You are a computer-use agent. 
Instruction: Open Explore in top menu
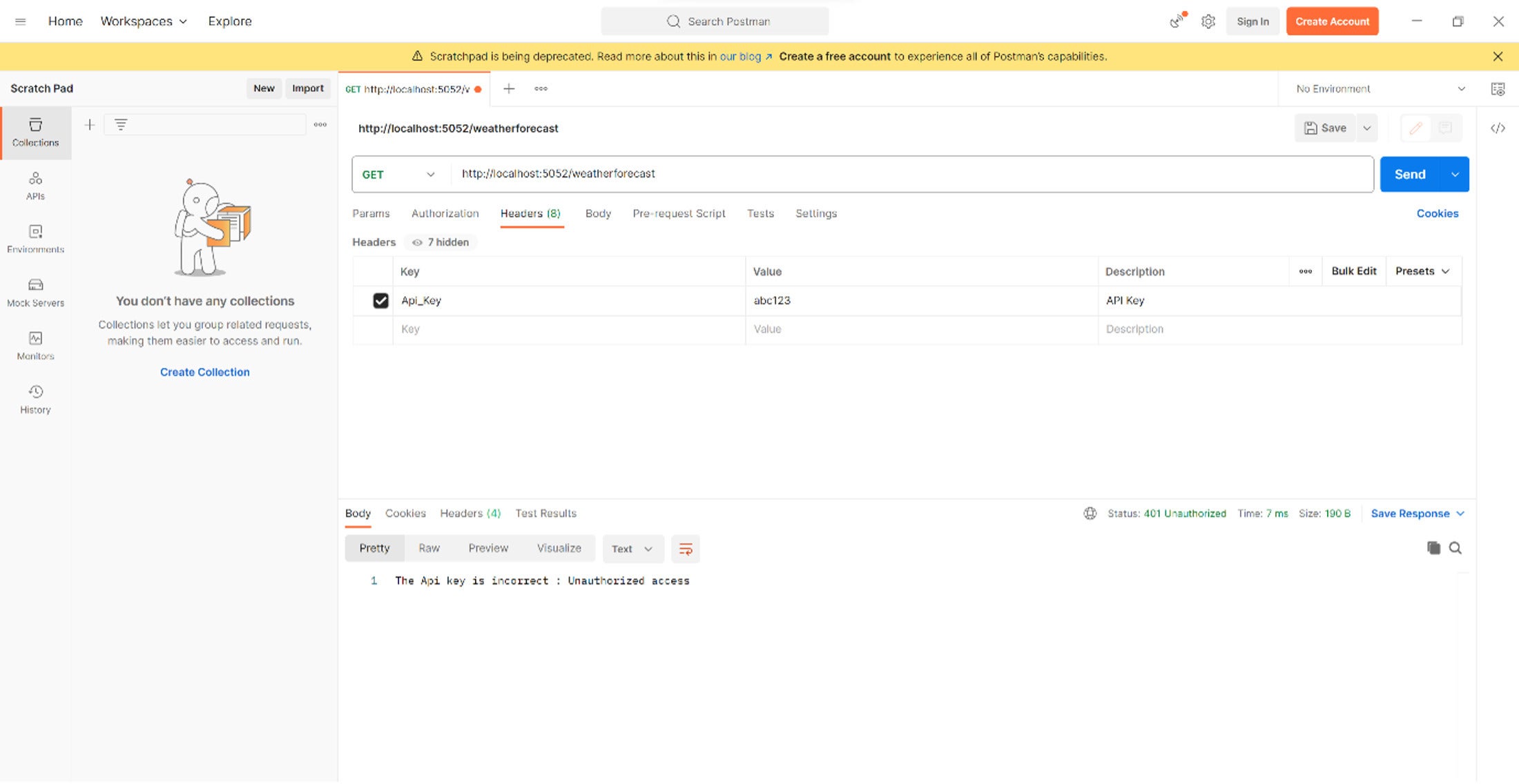pyautogui.click(x=230, y=21)
